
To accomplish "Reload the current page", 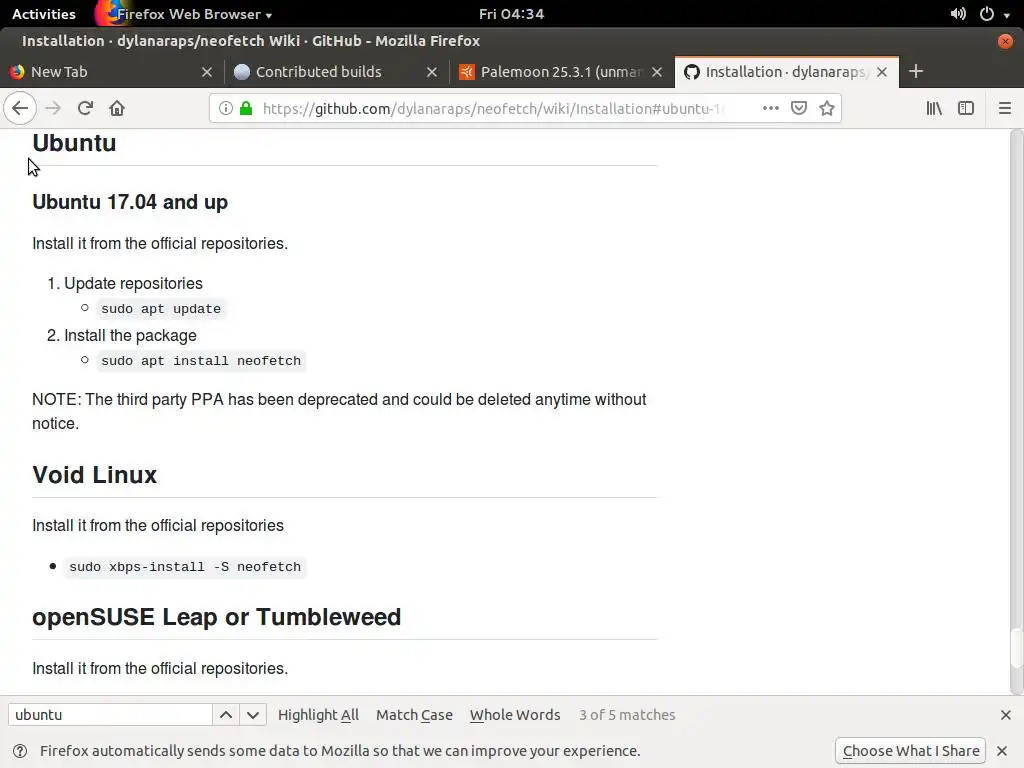I will point(85,108).
